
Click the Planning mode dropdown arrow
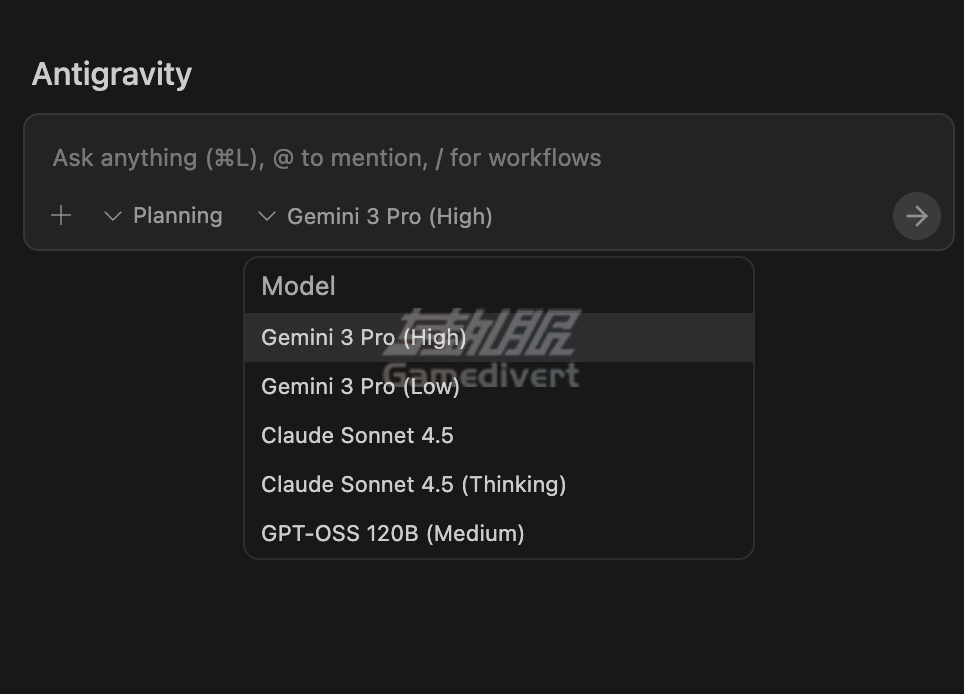112,216
